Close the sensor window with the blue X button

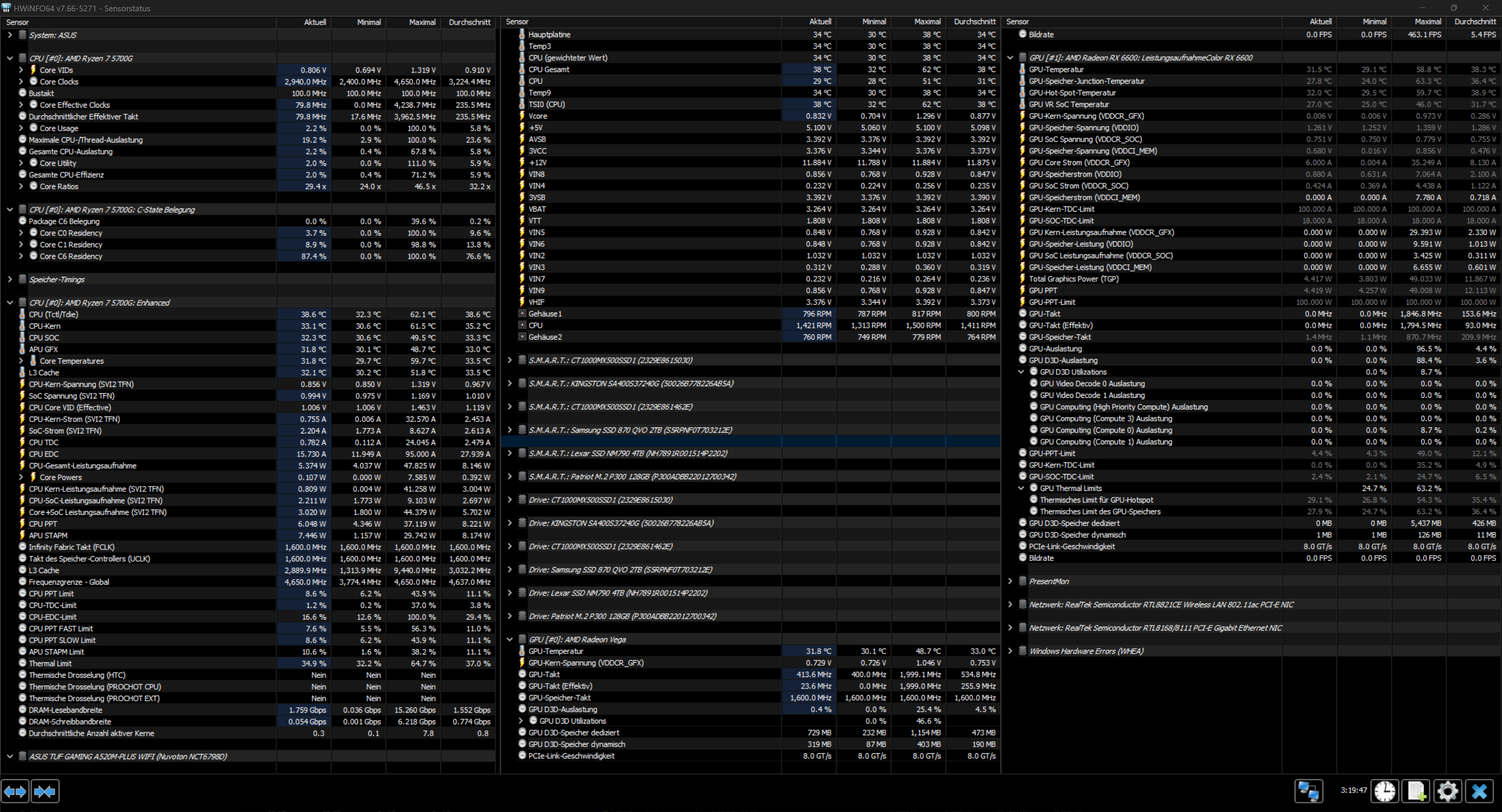coord(1480,791)
